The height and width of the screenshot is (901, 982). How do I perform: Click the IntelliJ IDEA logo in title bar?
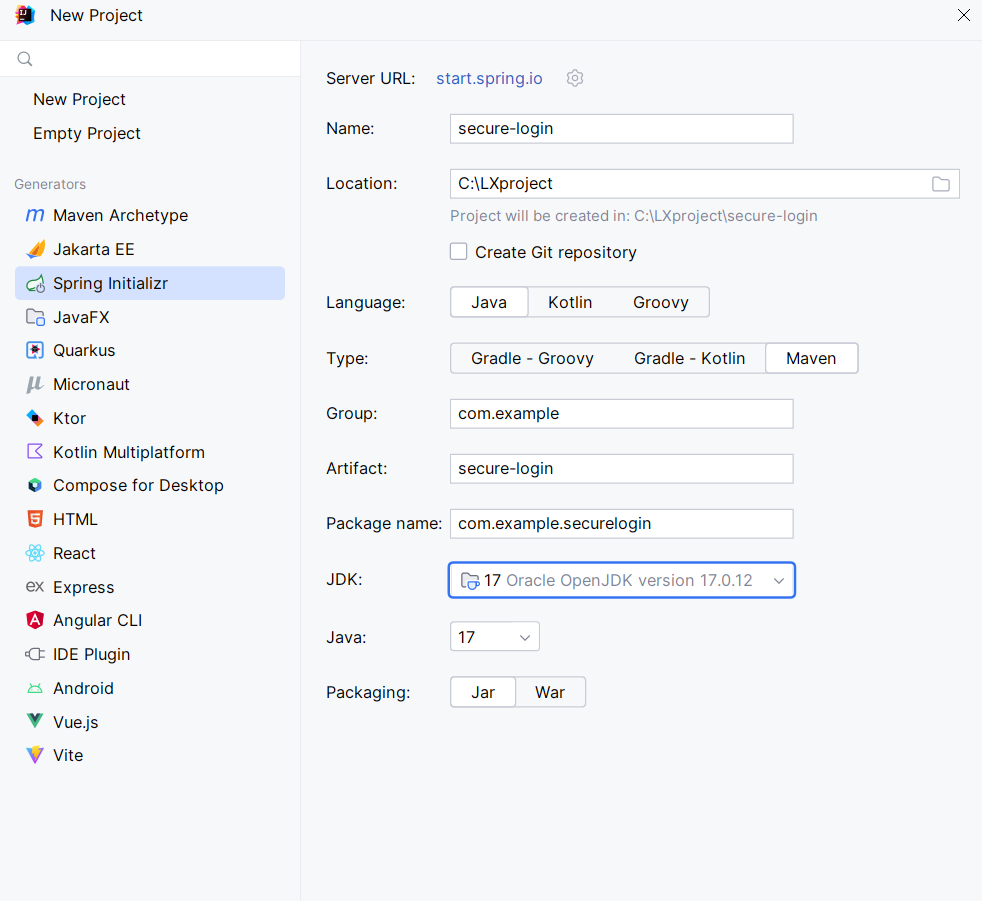tap(25, 15)
